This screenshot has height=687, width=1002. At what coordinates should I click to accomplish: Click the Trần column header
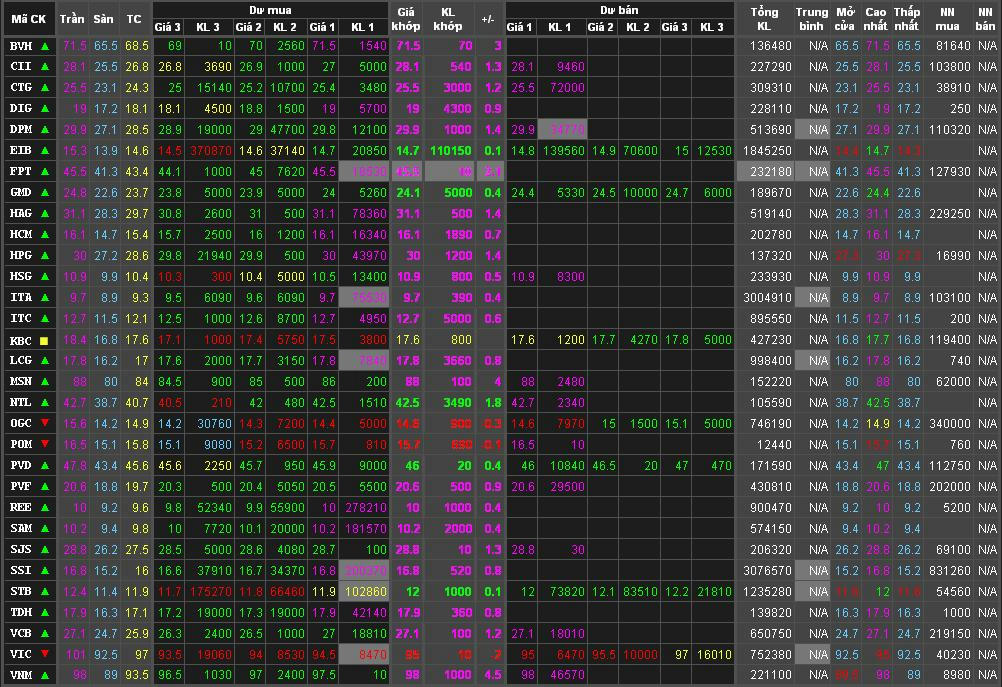click(x=72, y=19)
